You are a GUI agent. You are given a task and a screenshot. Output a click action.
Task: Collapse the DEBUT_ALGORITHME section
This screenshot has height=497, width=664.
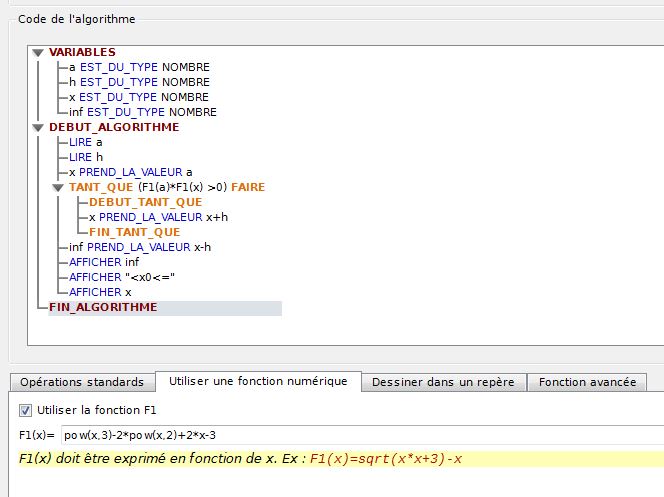point(38,127)
